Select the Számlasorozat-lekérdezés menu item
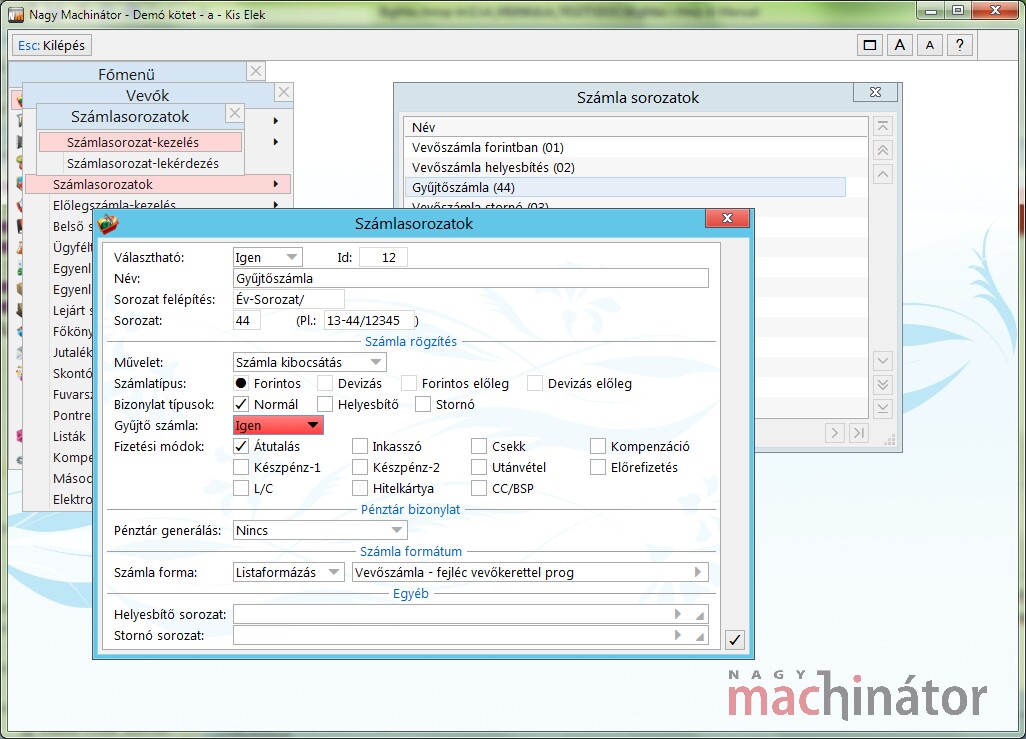 [x=143, y=163]
